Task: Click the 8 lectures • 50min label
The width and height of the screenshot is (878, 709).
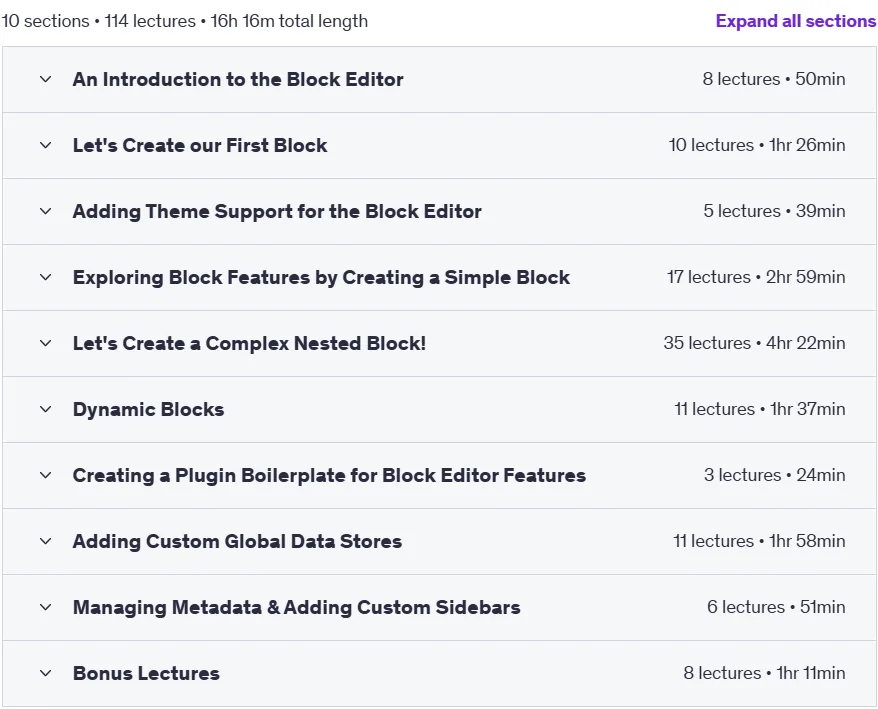Action: tap(774, 80)
